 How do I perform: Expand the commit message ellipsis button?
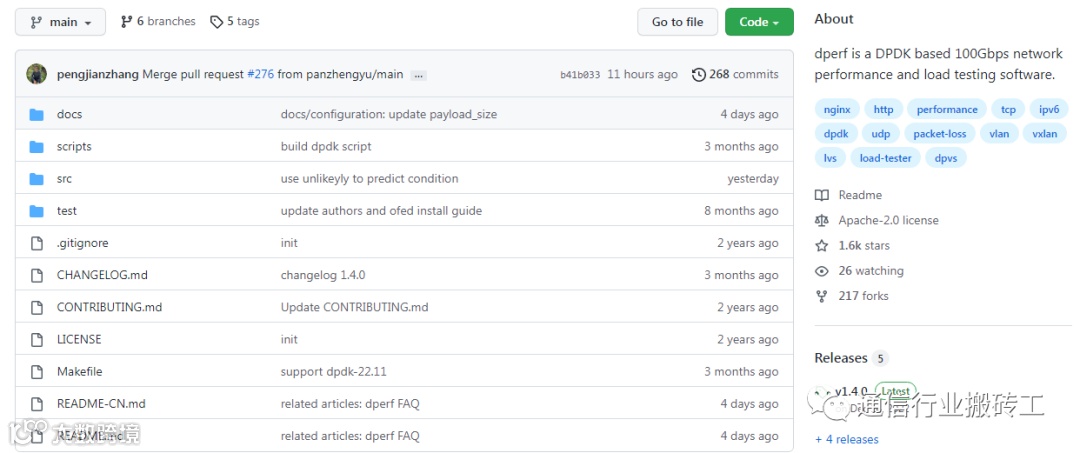click(x=419, y=75)
